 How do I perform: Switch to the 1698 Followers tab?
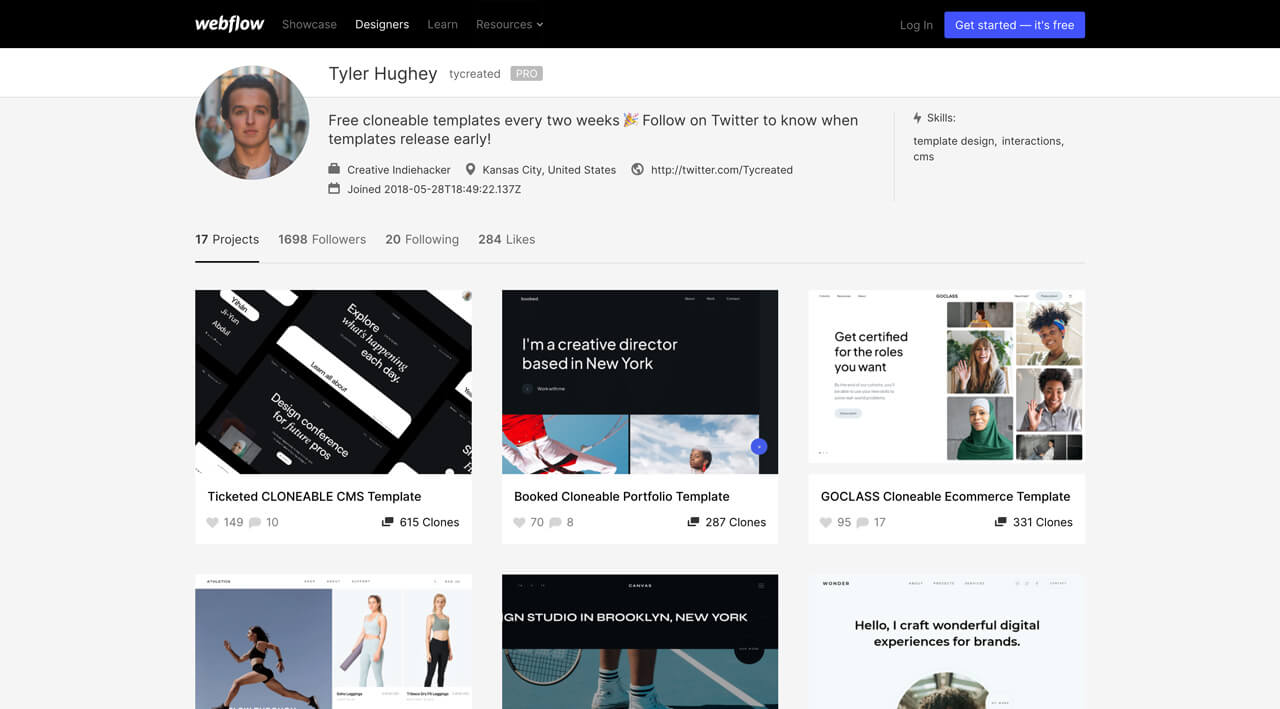click(322, 240)
